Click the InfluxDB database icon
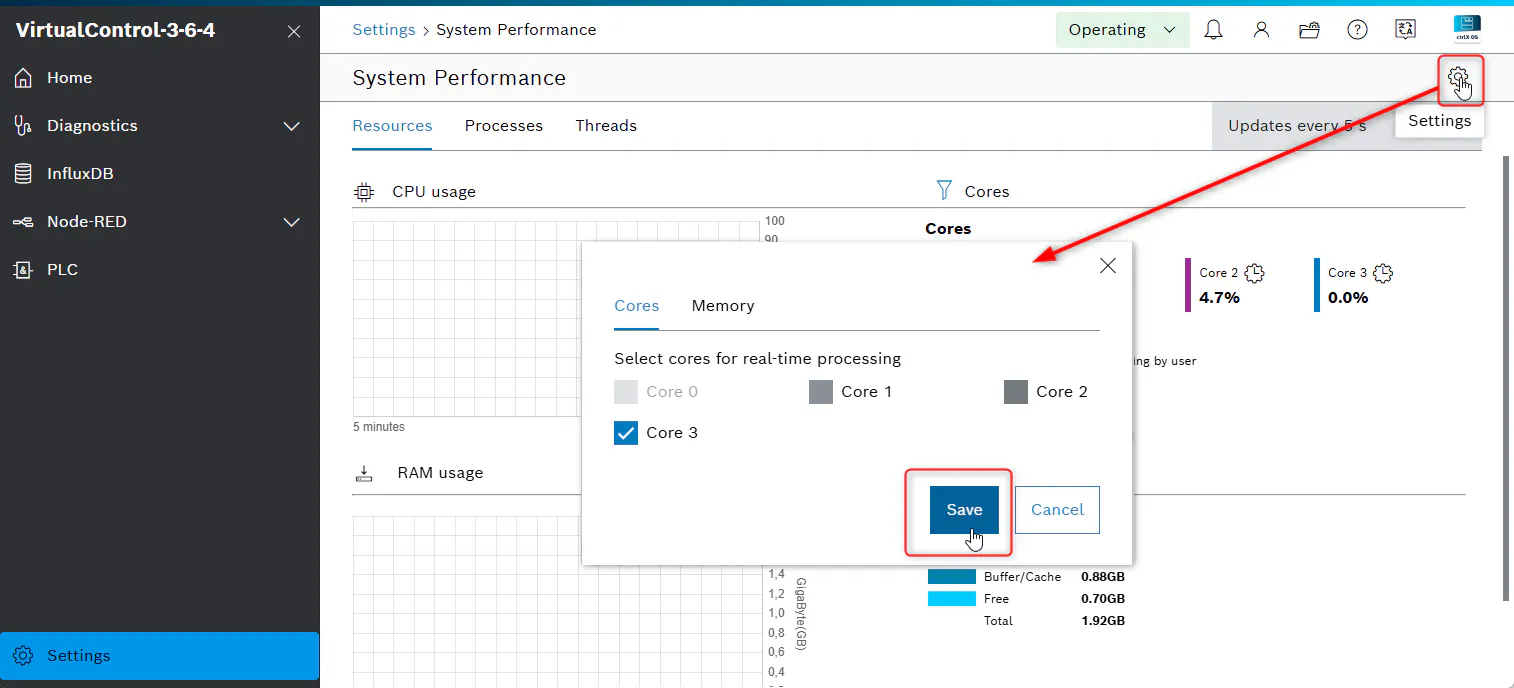The width and height of the screenshot is (1514, 688). click(23, 173)
